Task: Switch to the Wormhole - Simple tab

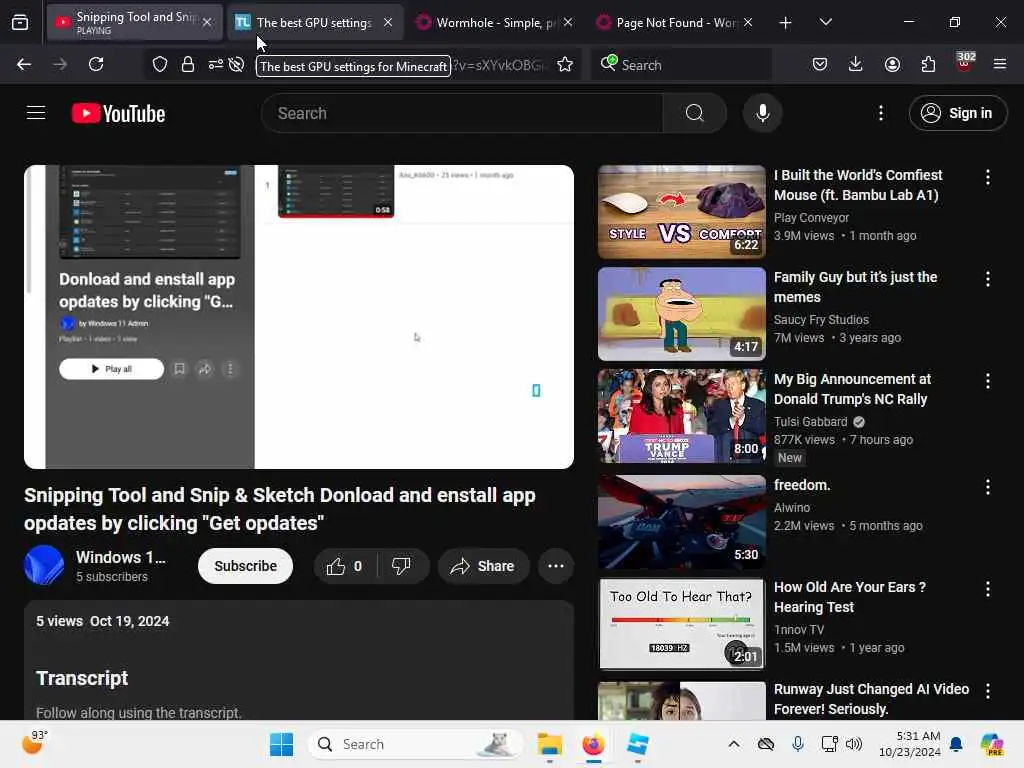Action: point(494,22)
